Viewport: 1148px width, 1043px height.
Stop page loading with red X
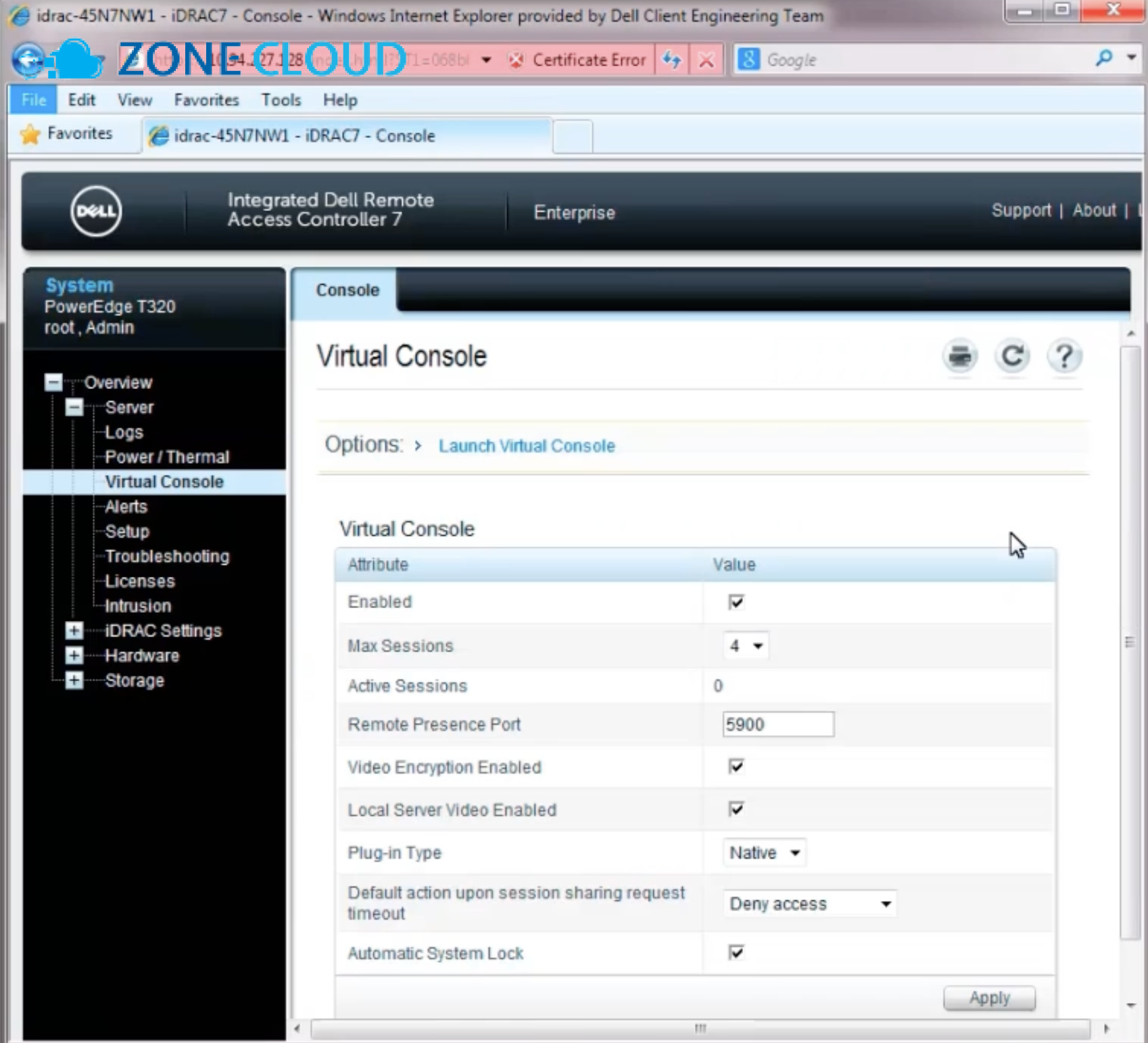[x=707, y=60]
